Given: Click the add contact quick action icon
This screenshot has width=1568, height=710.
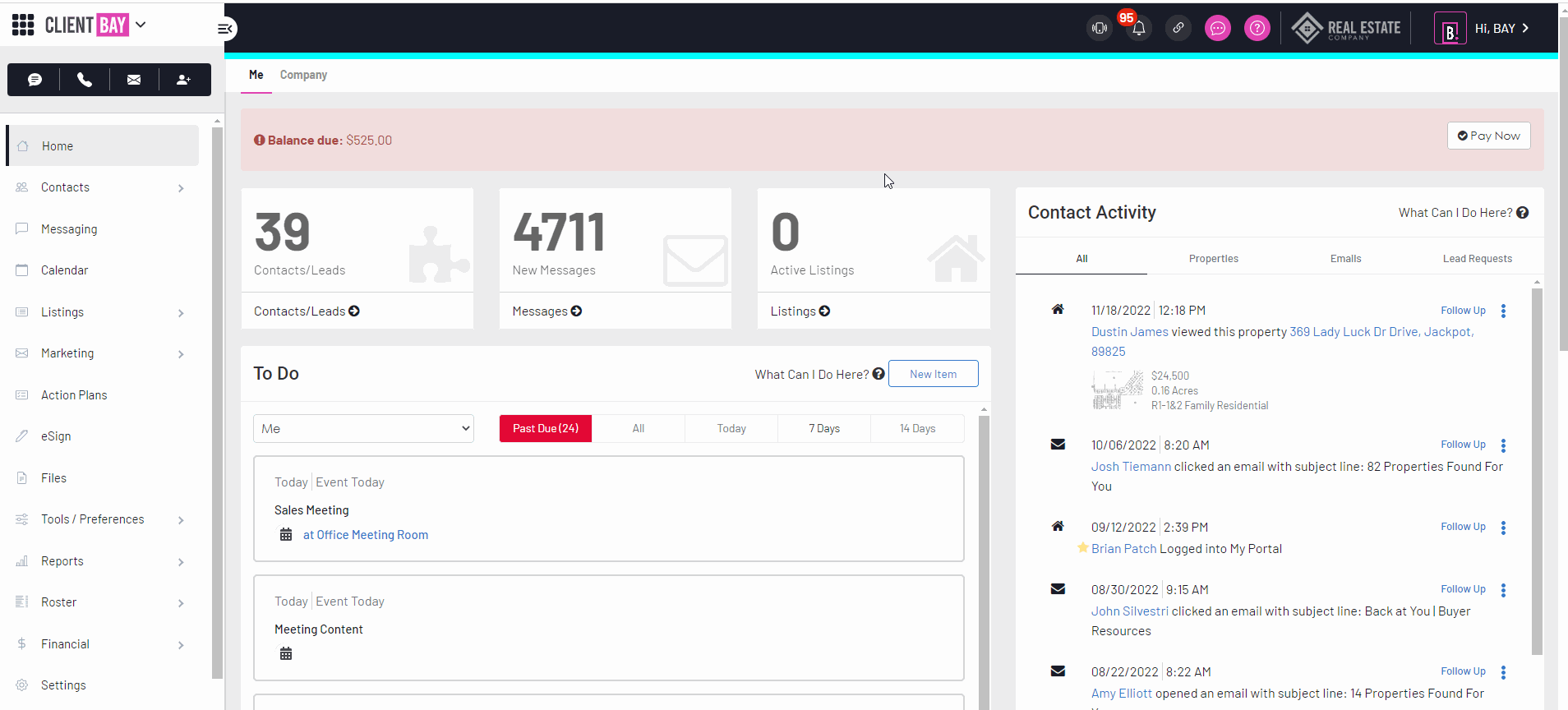Looking at the screenshot, I should (184, 80).
